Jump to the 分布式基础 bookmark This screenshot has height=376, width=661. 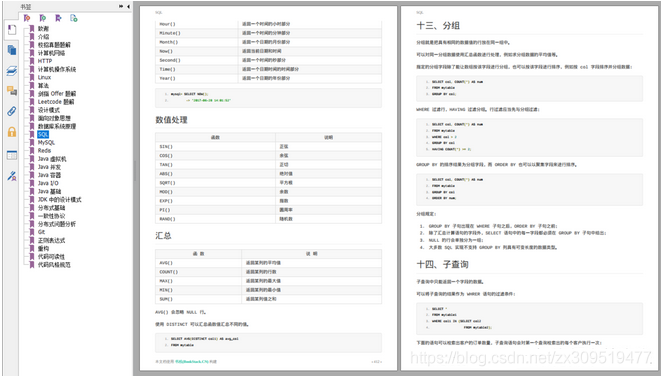(x=51, y=207)
